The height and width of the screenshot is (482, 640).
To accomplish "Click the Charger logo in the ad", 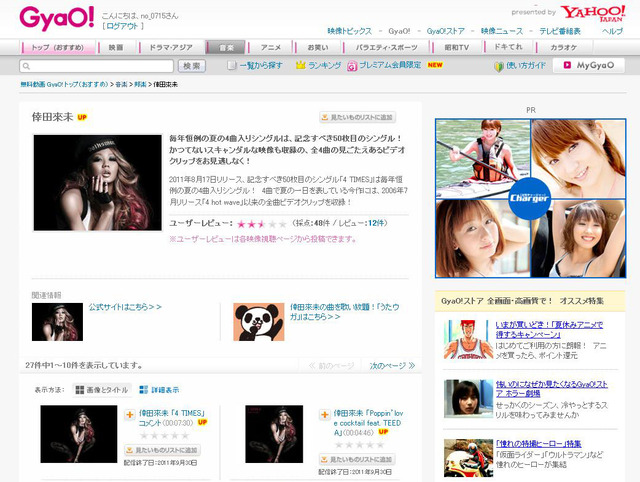I will tap(529, 198).
